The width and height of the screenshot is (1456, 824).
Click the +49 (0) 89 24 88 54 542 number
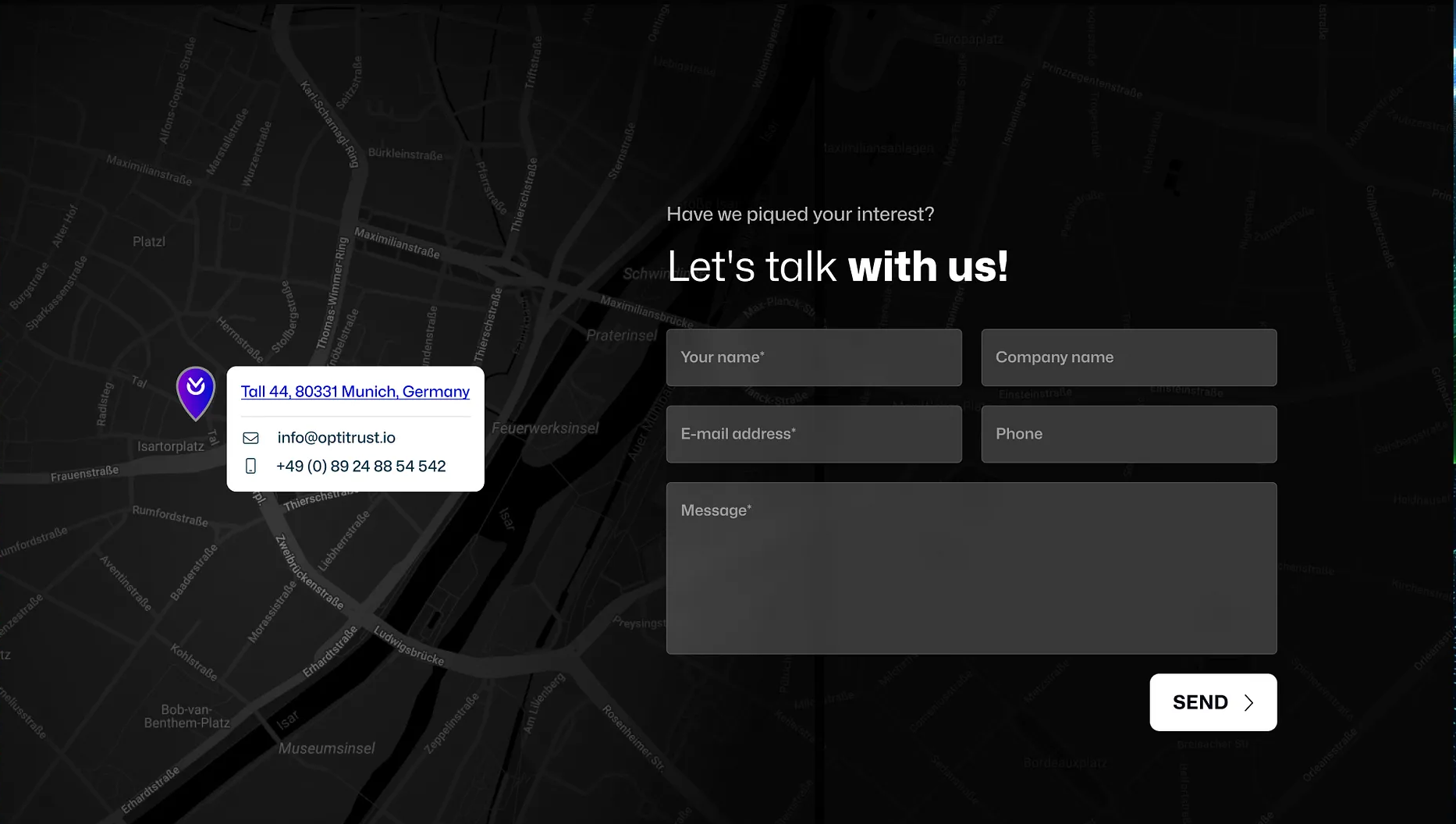coord(361,466)
